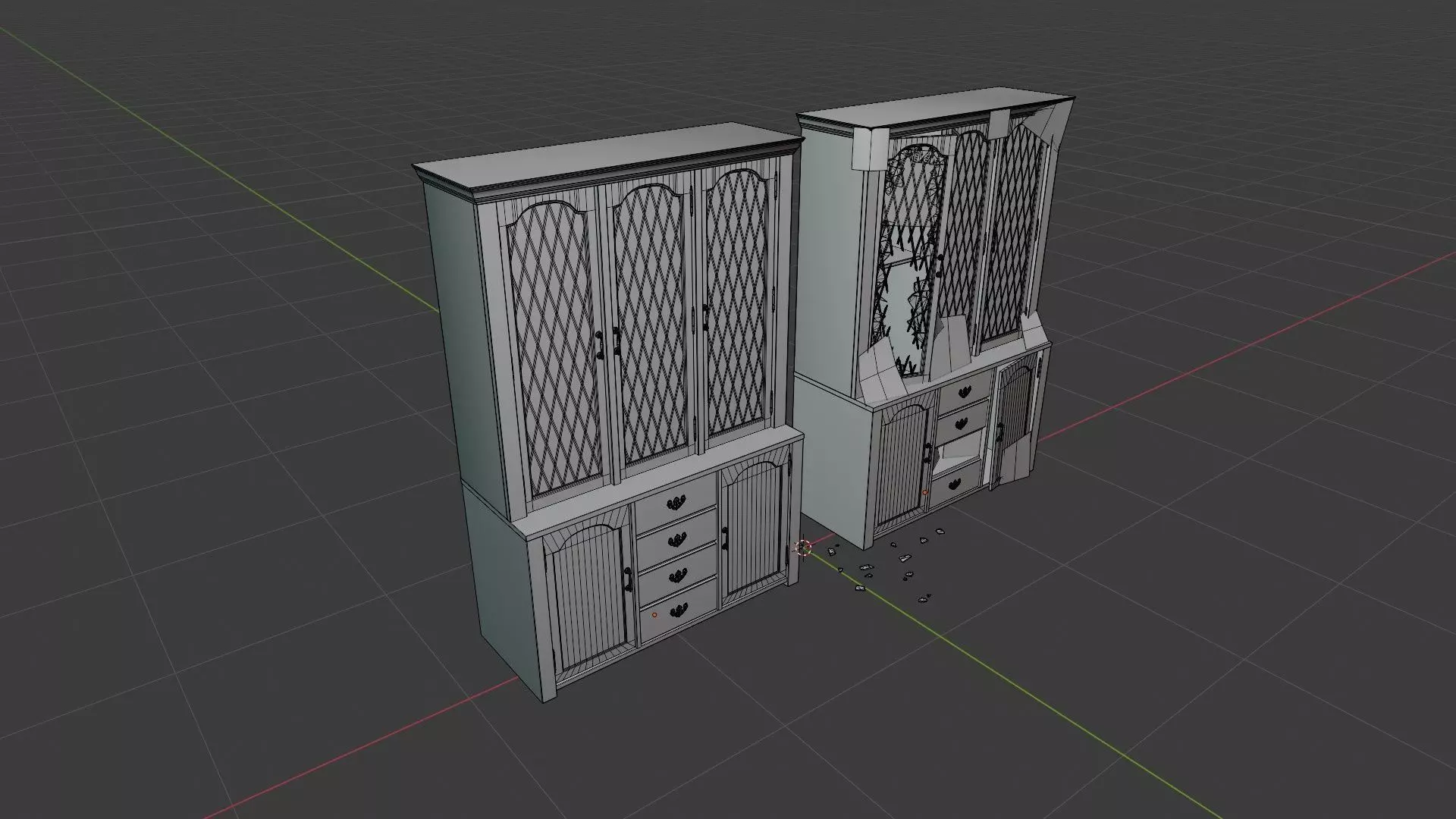Click the top drawer handle of the intact cabinet
Screen dimensions: 1456x819
(676, 502)
